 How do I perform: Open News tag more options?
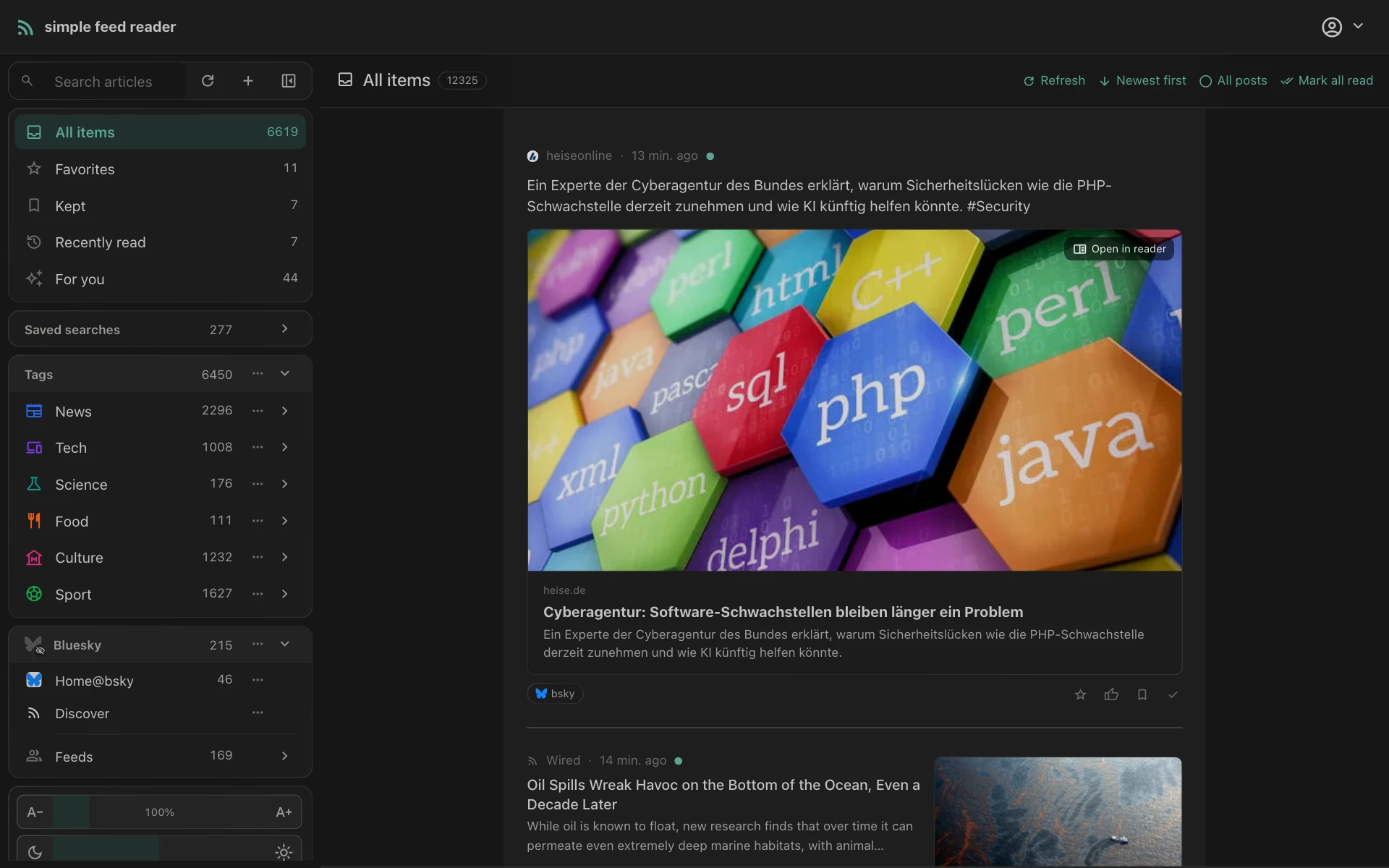tap(258, 411)
